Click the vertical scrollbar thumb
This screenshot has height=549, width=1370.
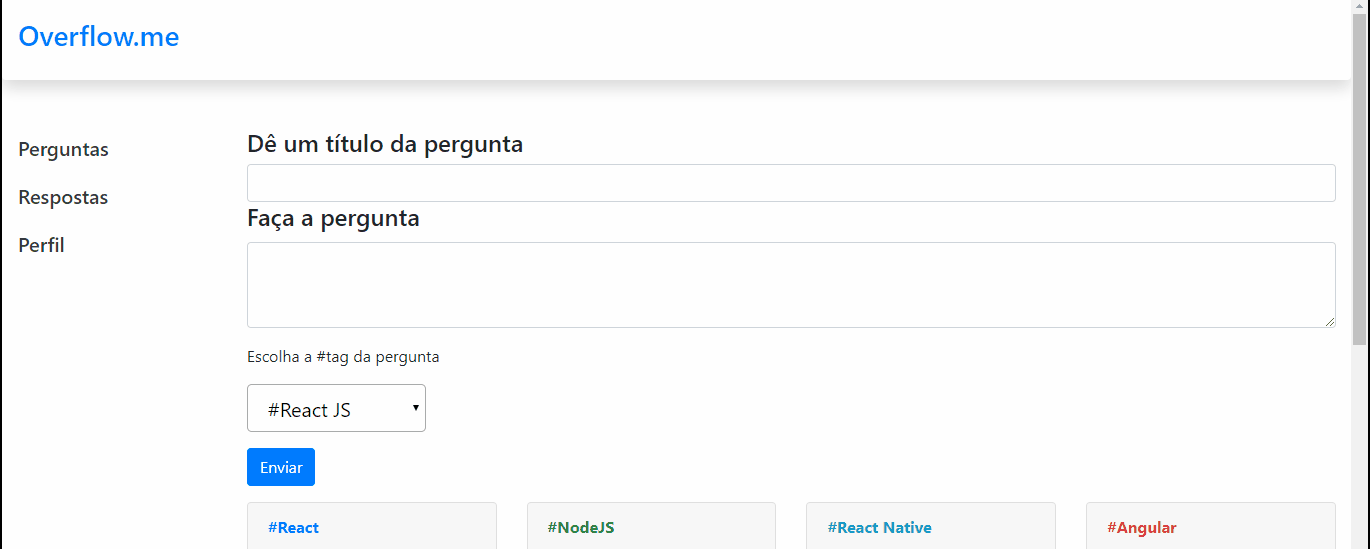(x=1360, y=180)
